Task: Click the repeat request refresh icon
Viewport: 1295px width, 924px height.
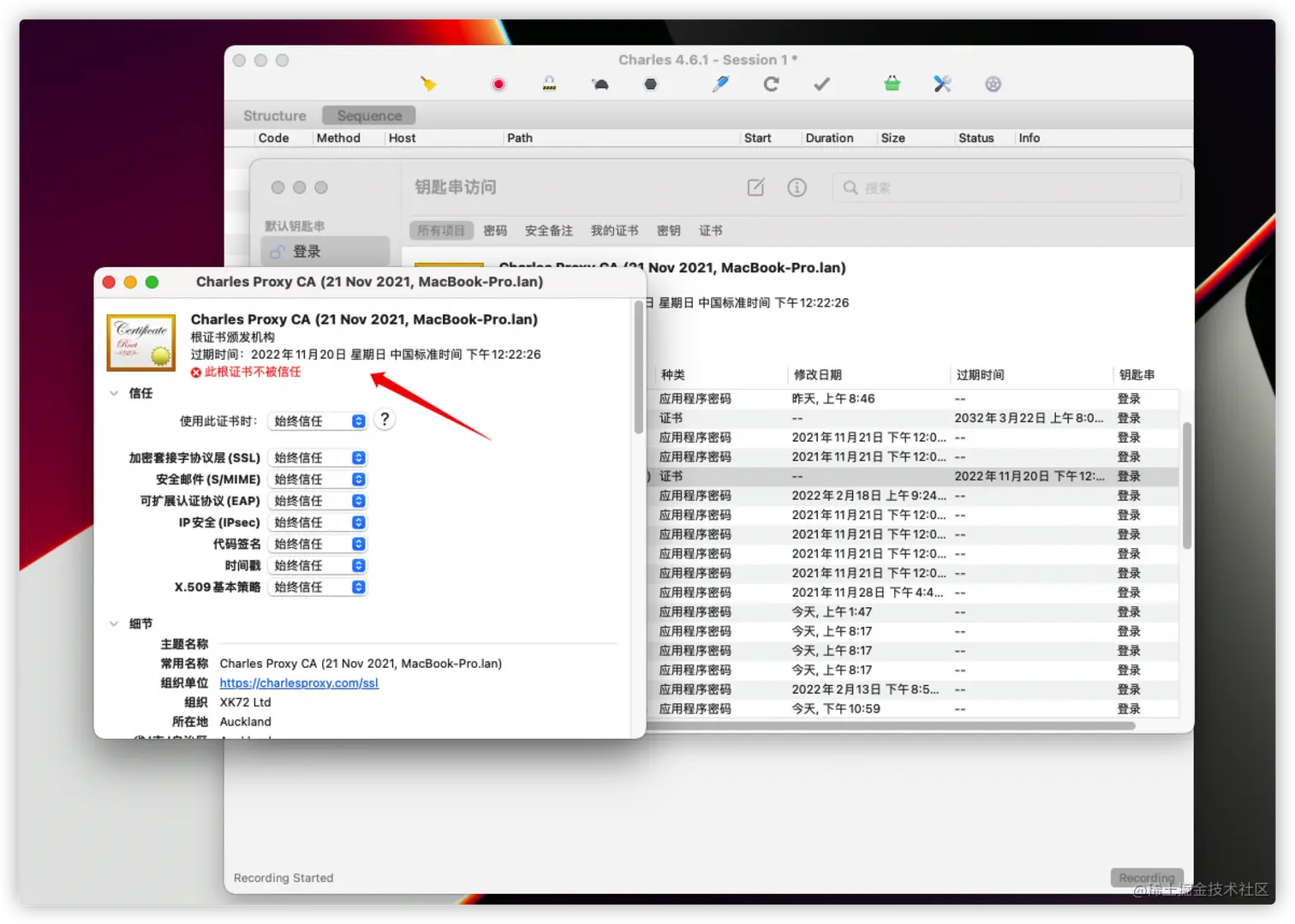Action: pyautogui.click(x=771, y=84)
